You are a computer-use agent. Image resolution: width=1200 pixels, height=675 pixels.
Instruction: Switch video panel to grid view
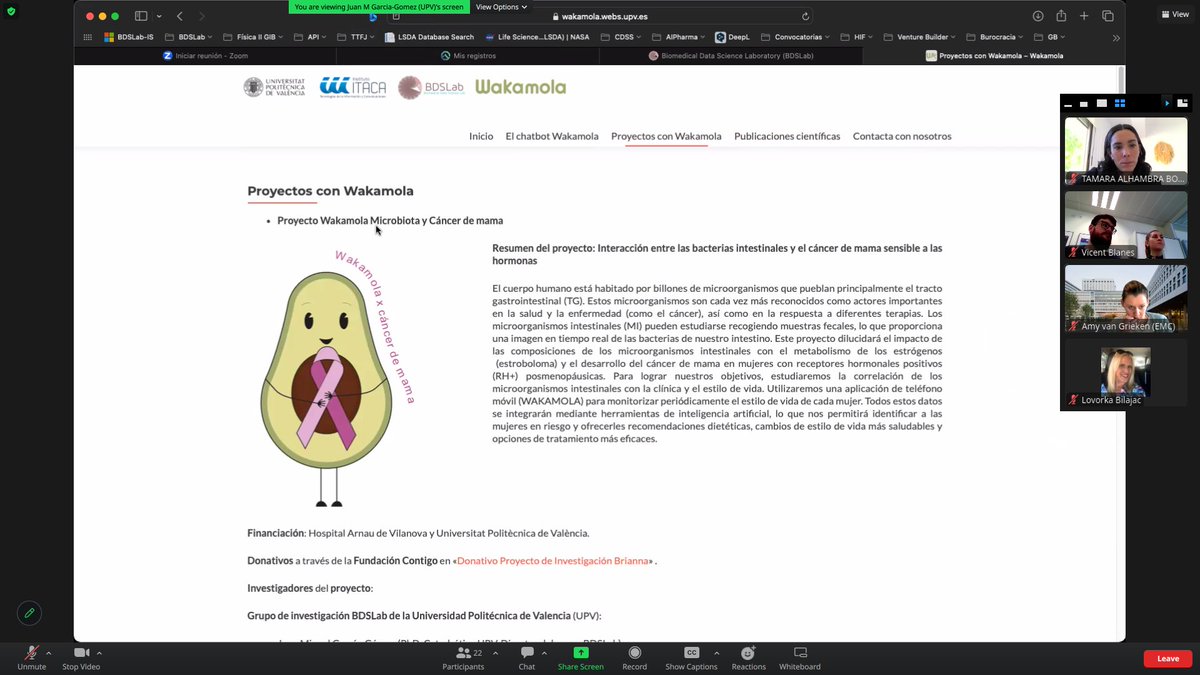(x=1120, y=103)
